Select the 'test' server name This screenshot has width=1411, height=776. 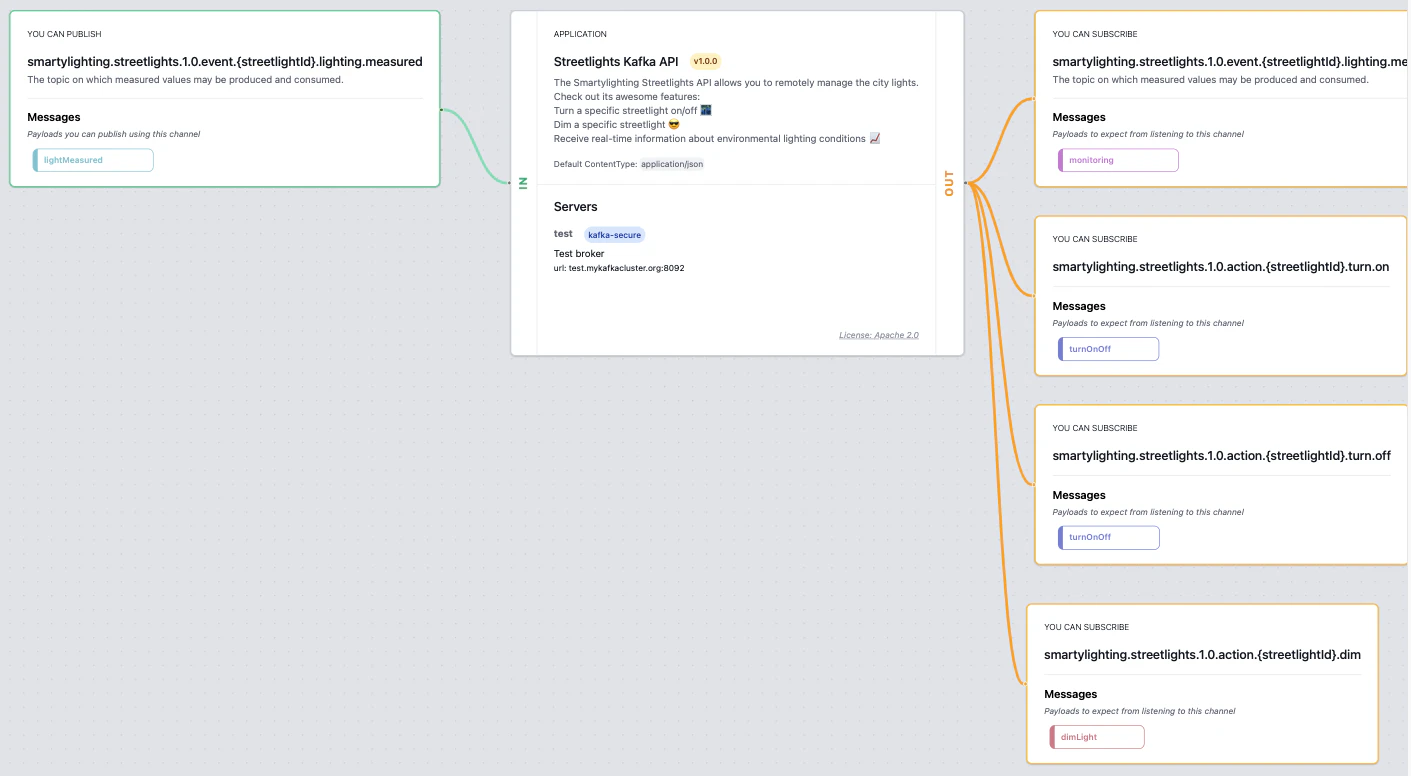point(563,234)
